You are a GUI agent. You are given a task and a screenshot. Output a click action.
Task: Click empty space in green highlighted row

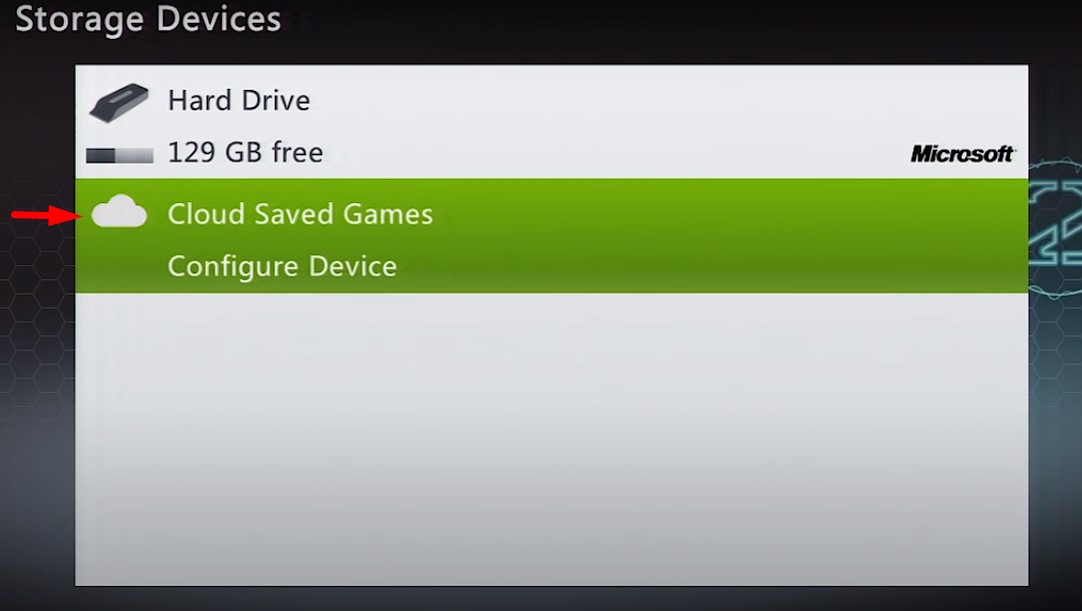(690, 236)
